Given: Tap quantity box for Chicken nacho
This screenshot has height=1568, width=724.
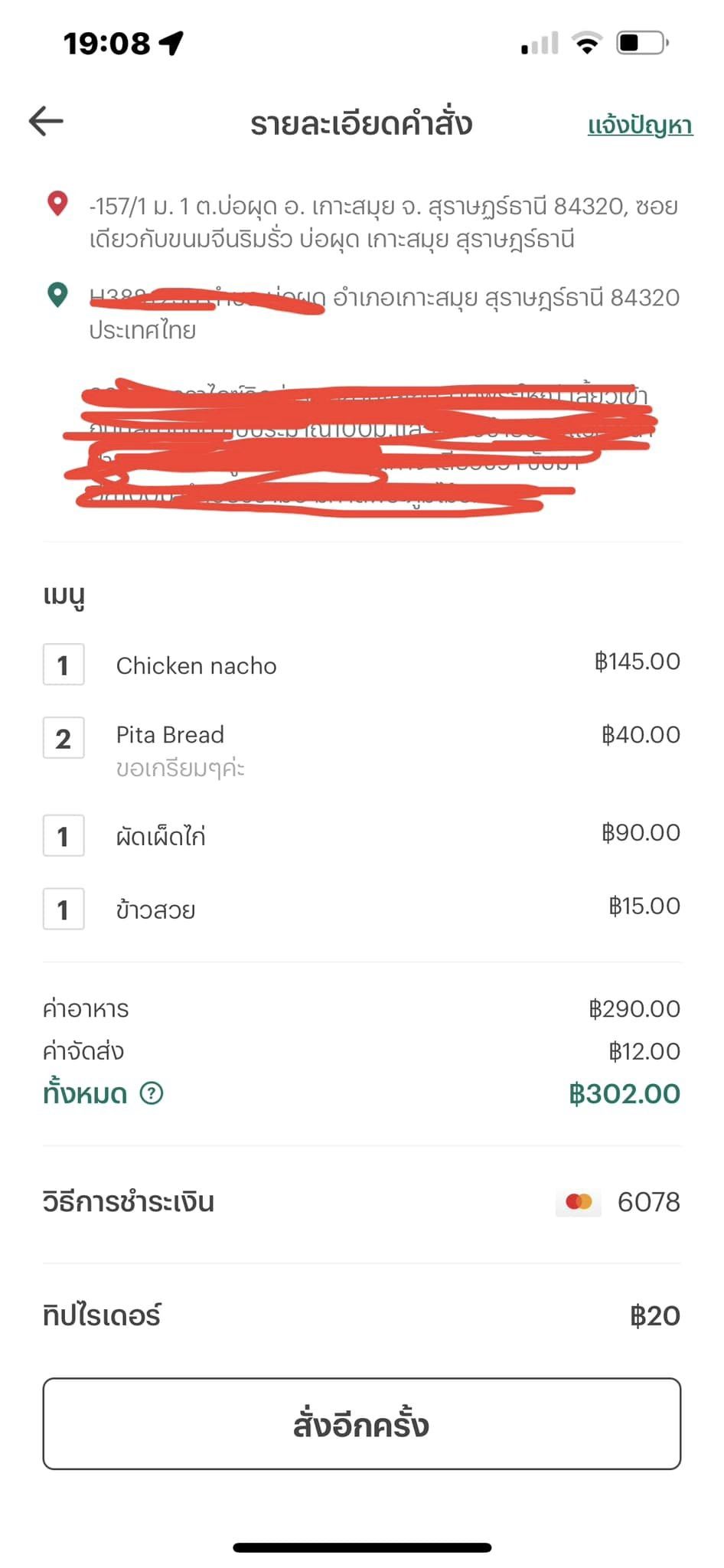Looking at the screenshot, I should 64,665.
